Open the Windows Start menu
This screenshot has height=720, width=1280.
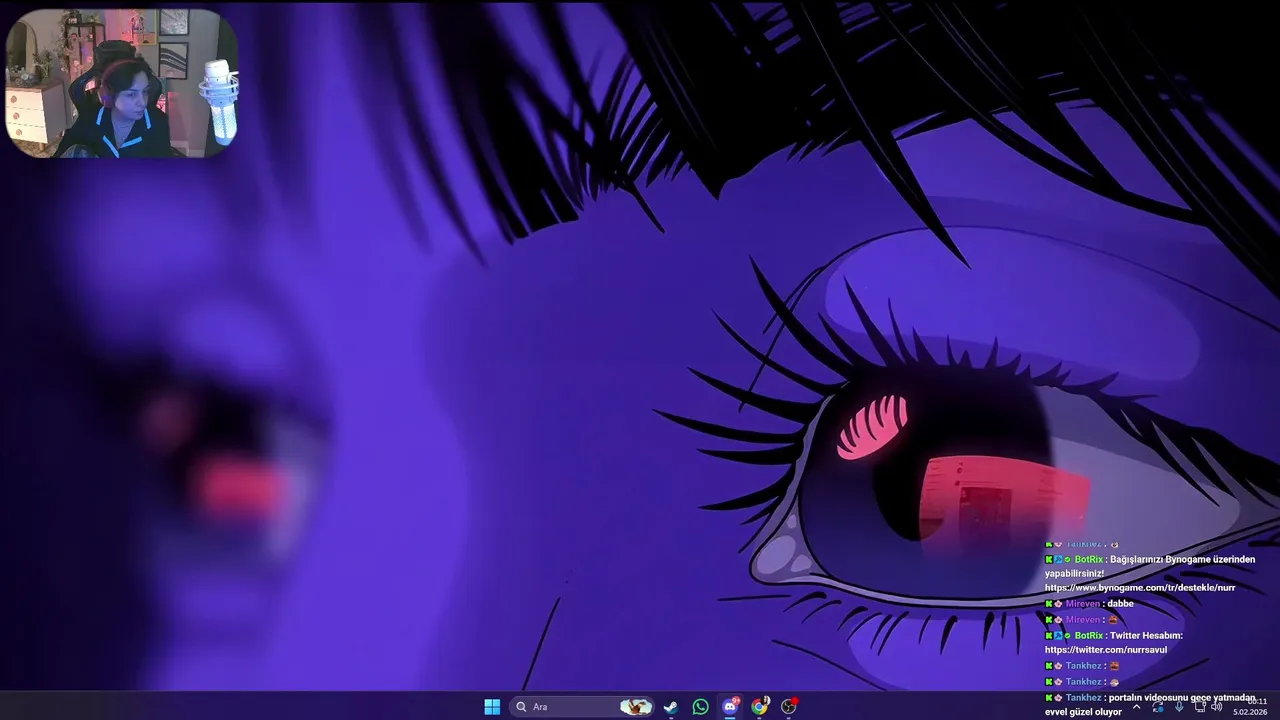click(492, 707)
